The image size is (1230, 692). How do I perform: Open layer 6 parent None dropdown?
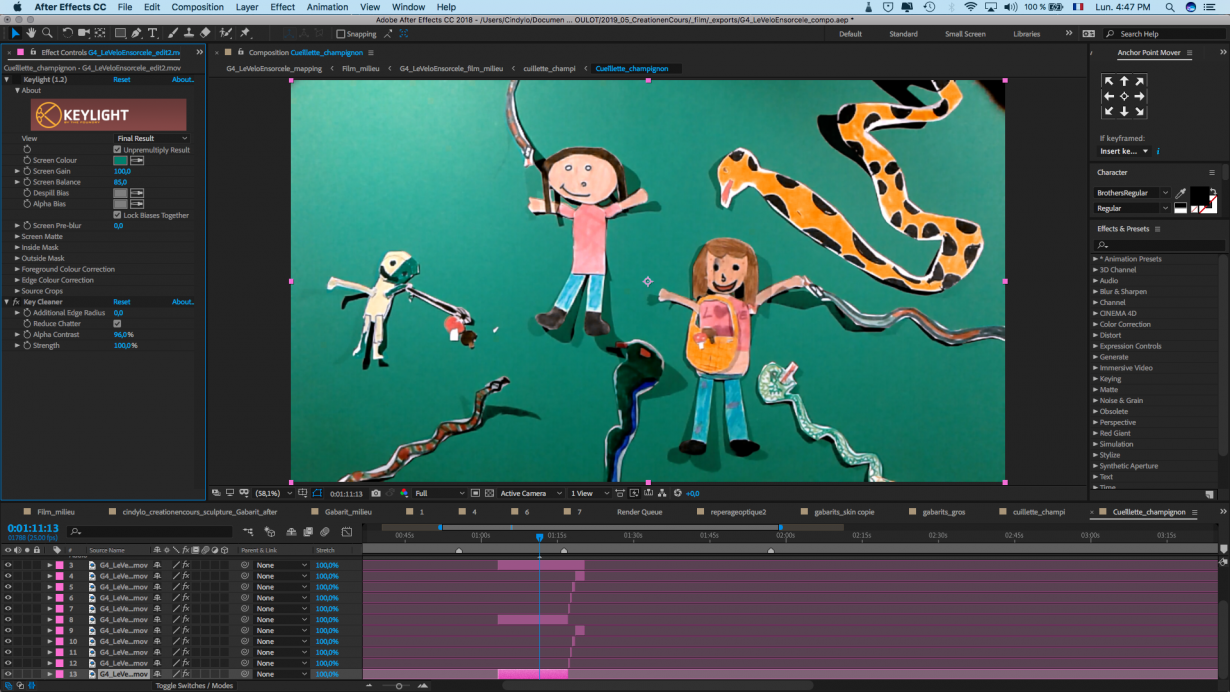[x=281, y=598]
